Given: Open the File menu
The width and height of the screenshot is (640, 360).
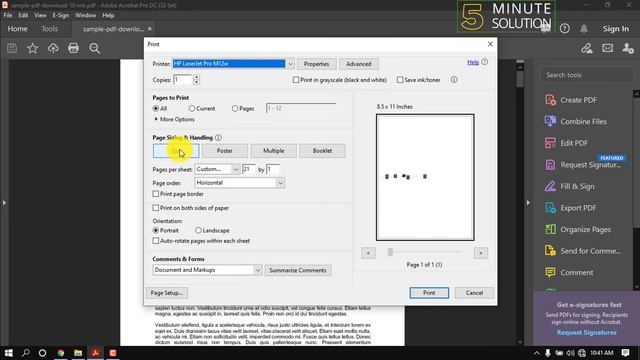Looking at the screenshot, I should (8, 15).
